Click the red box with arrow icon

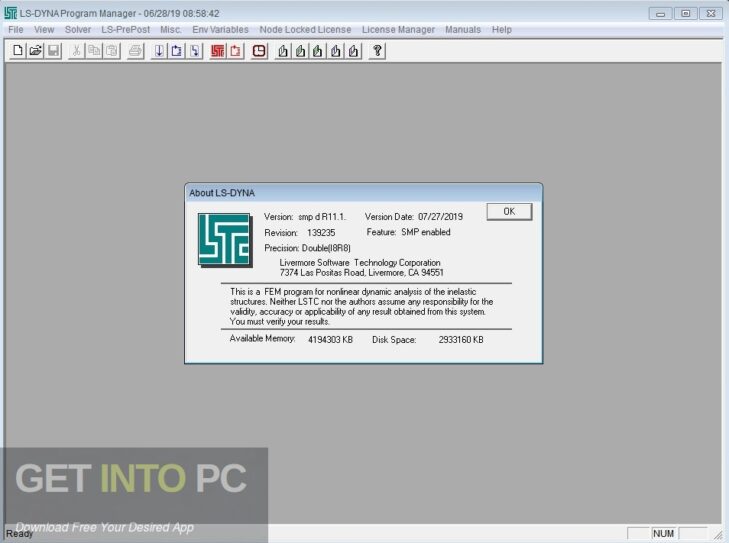235,51
